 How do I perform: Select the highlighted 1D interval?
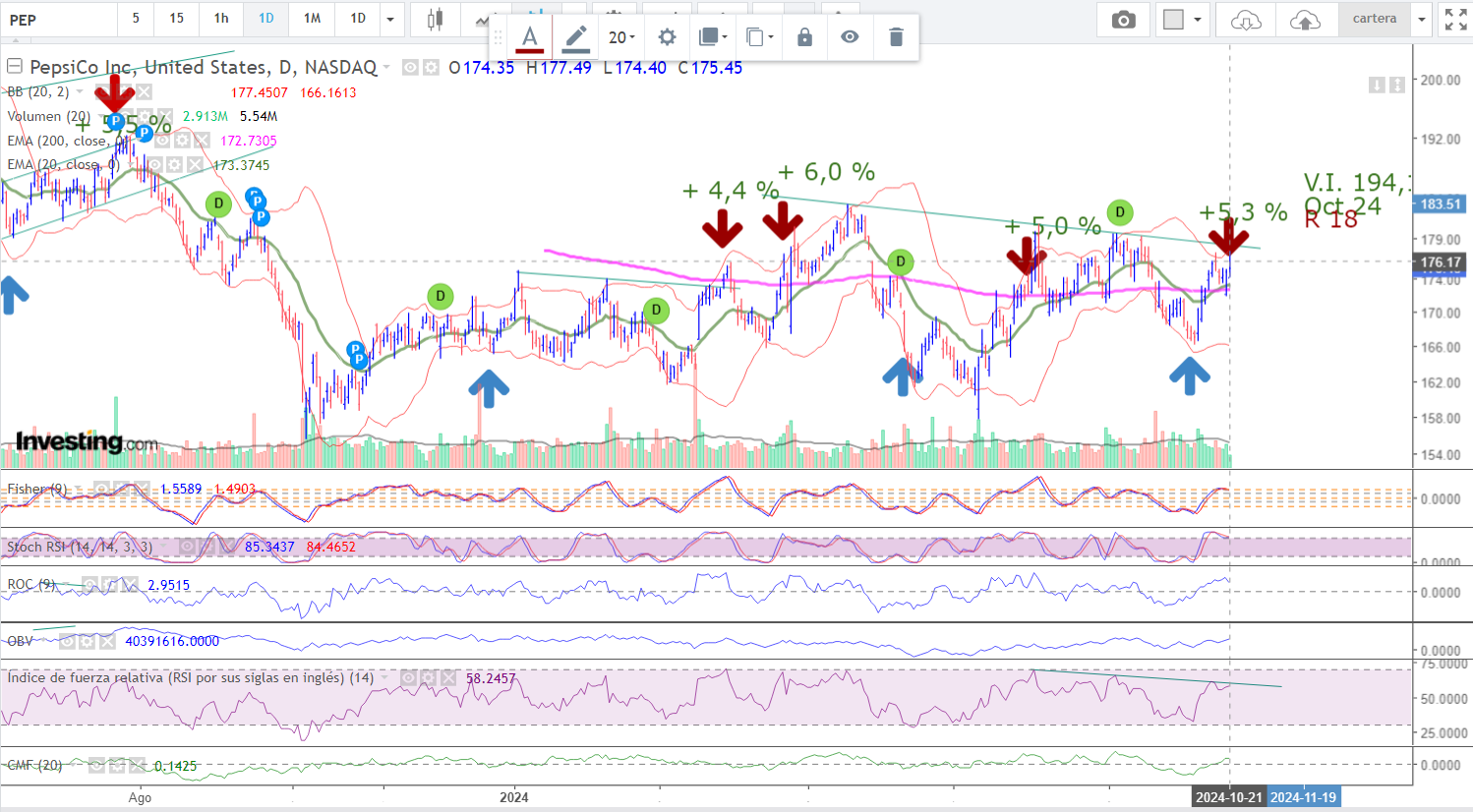[x=266, y=19]
